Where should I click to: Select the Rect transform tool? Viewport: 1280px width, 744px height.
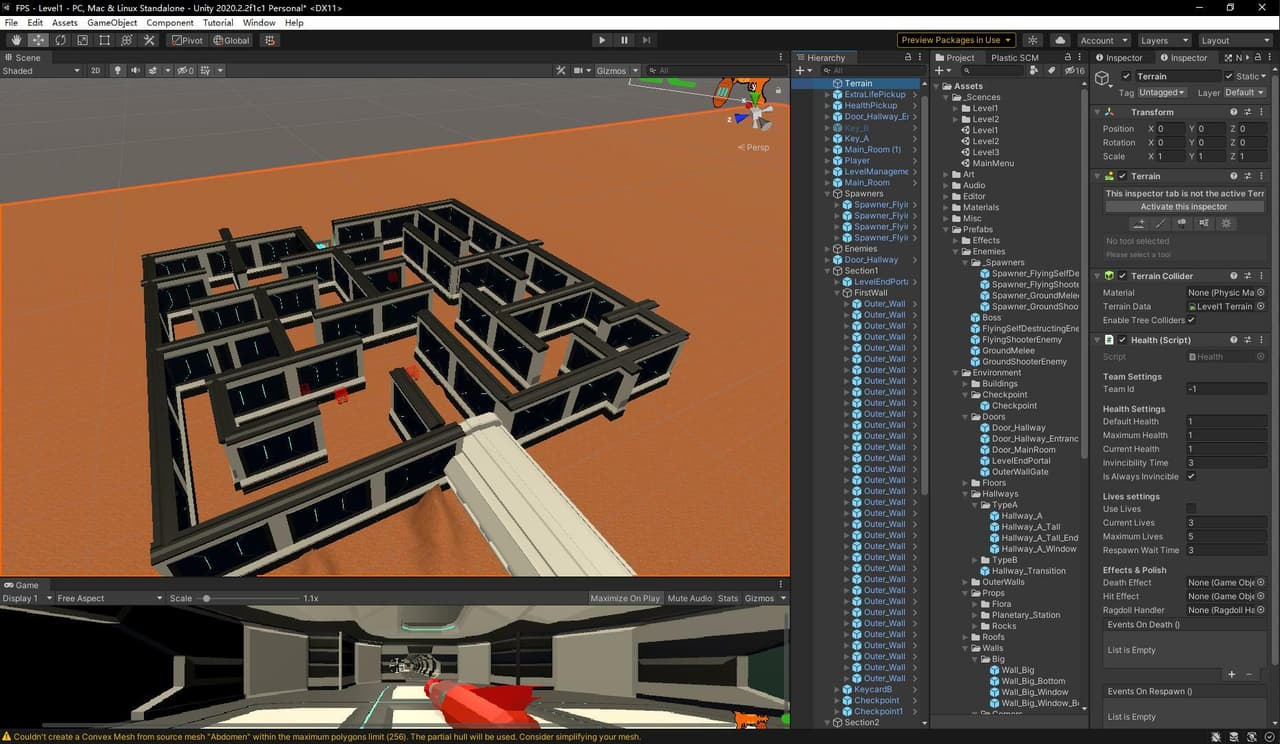tap(104, 40)
